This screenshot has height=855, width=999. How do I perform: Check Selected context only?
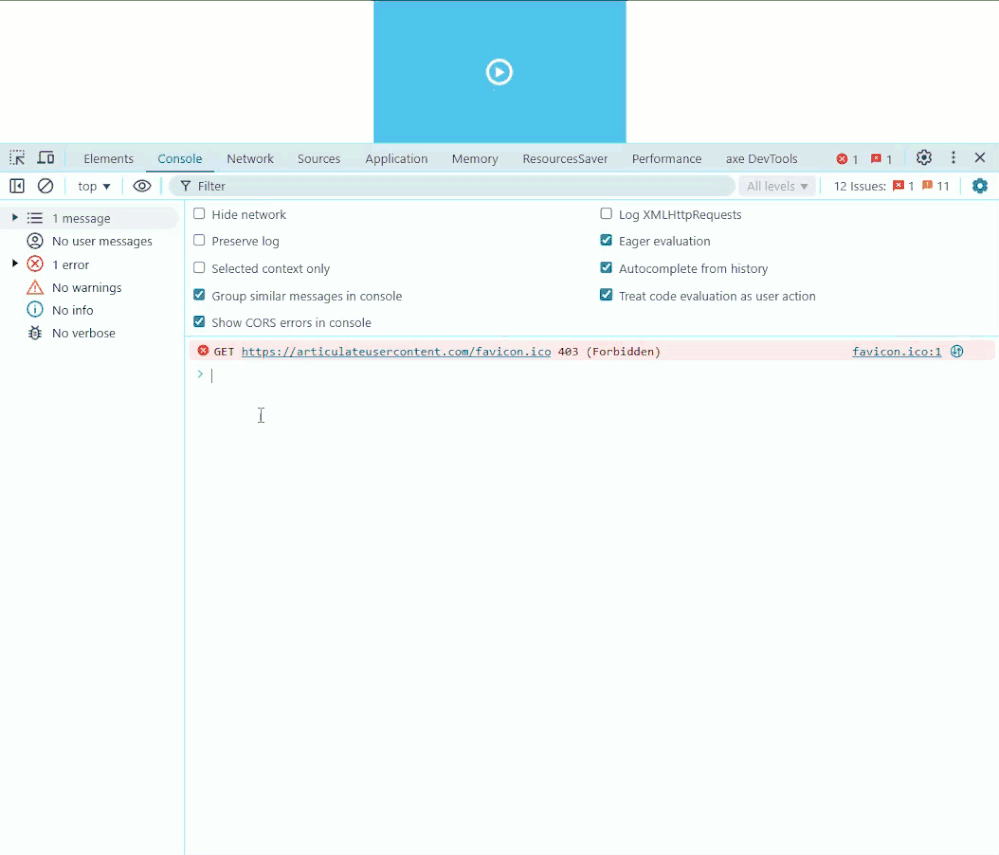[x=199, y=268]
